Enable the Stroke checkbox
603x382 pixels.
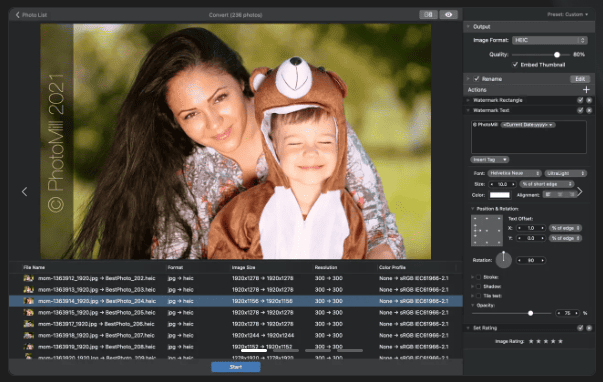[x=478, y=277]
